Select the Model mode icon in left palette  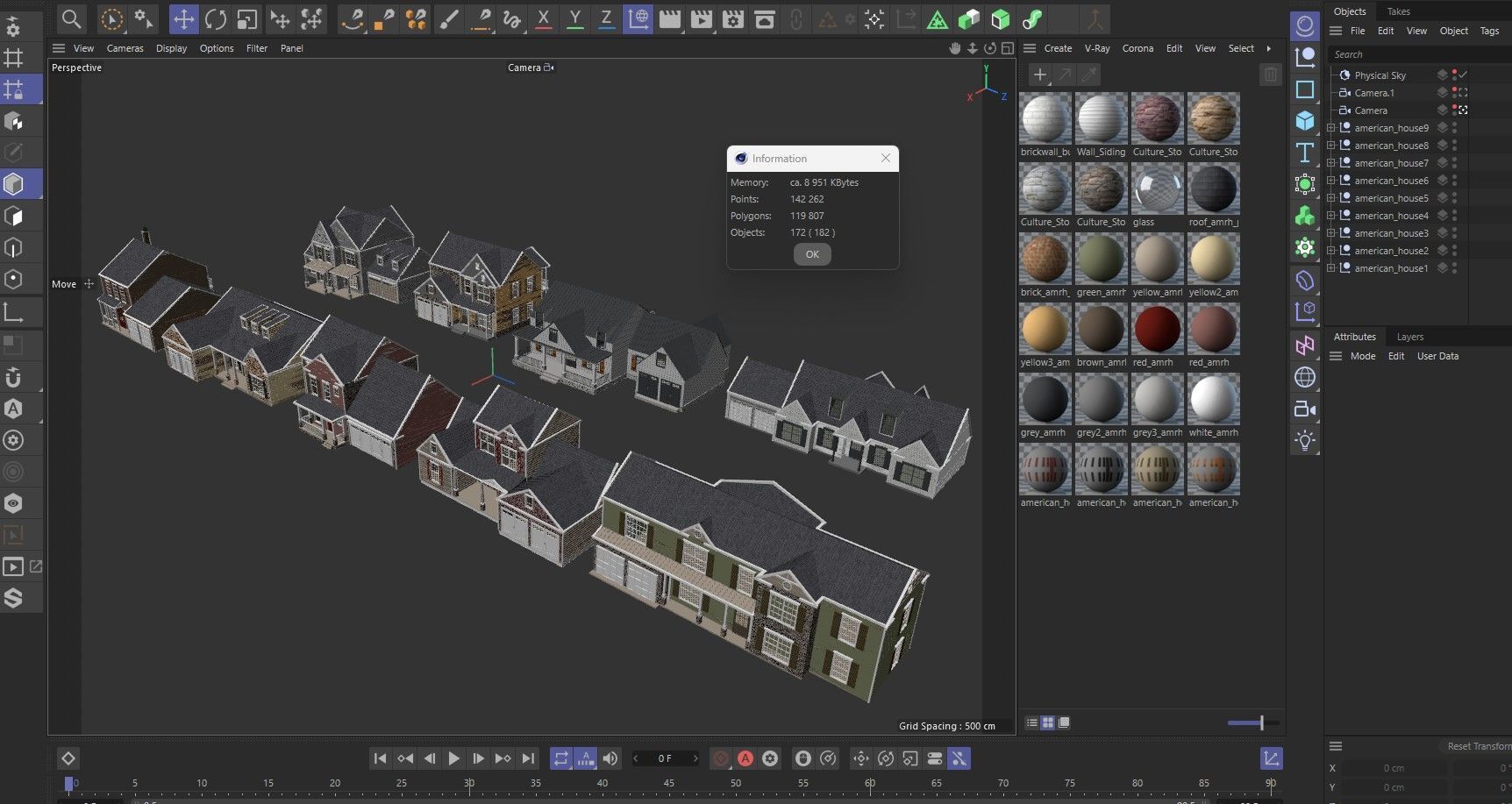[13, 184]
